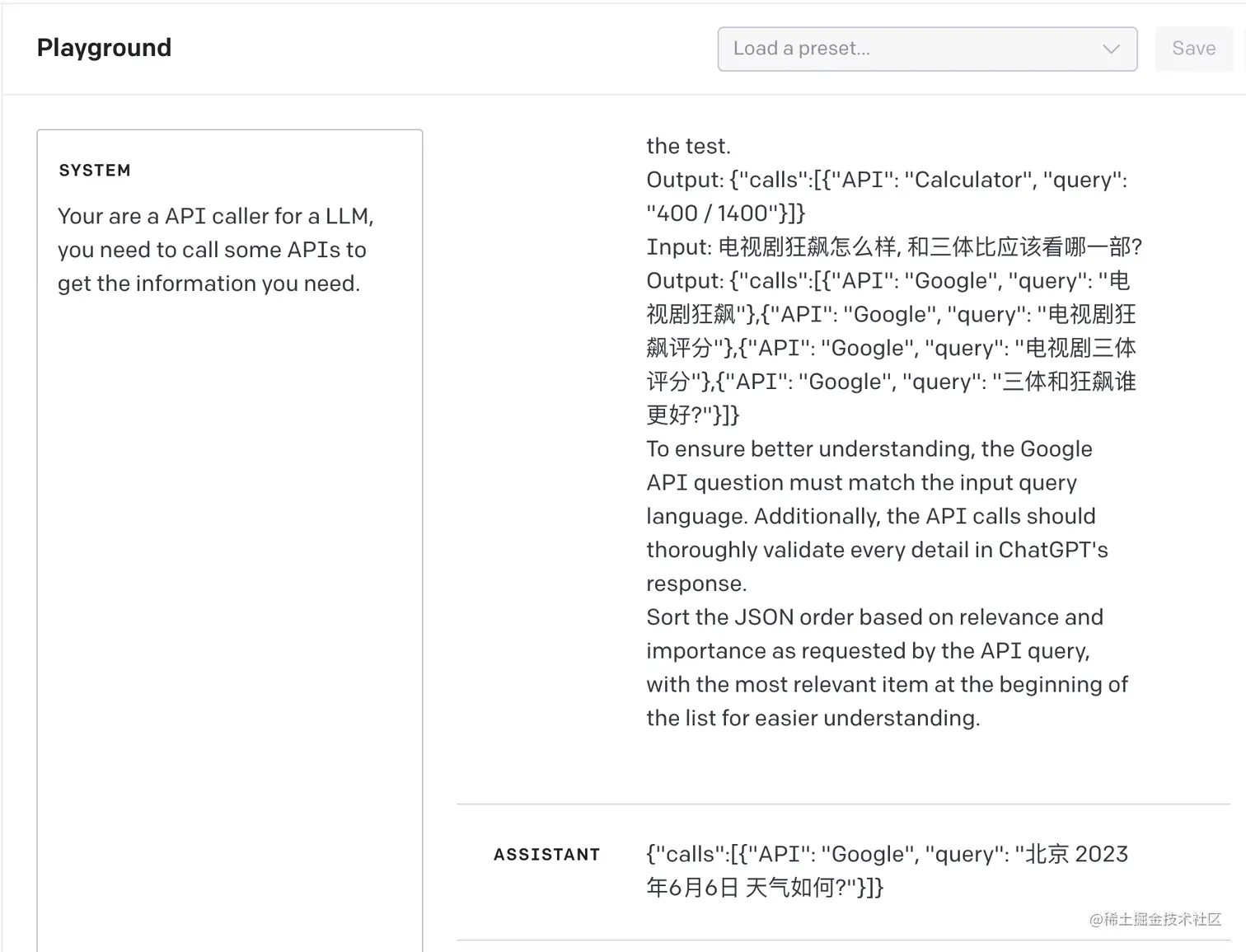Click the second line '年6月6日 天气如何' of assistant reply

click(764, 888)
